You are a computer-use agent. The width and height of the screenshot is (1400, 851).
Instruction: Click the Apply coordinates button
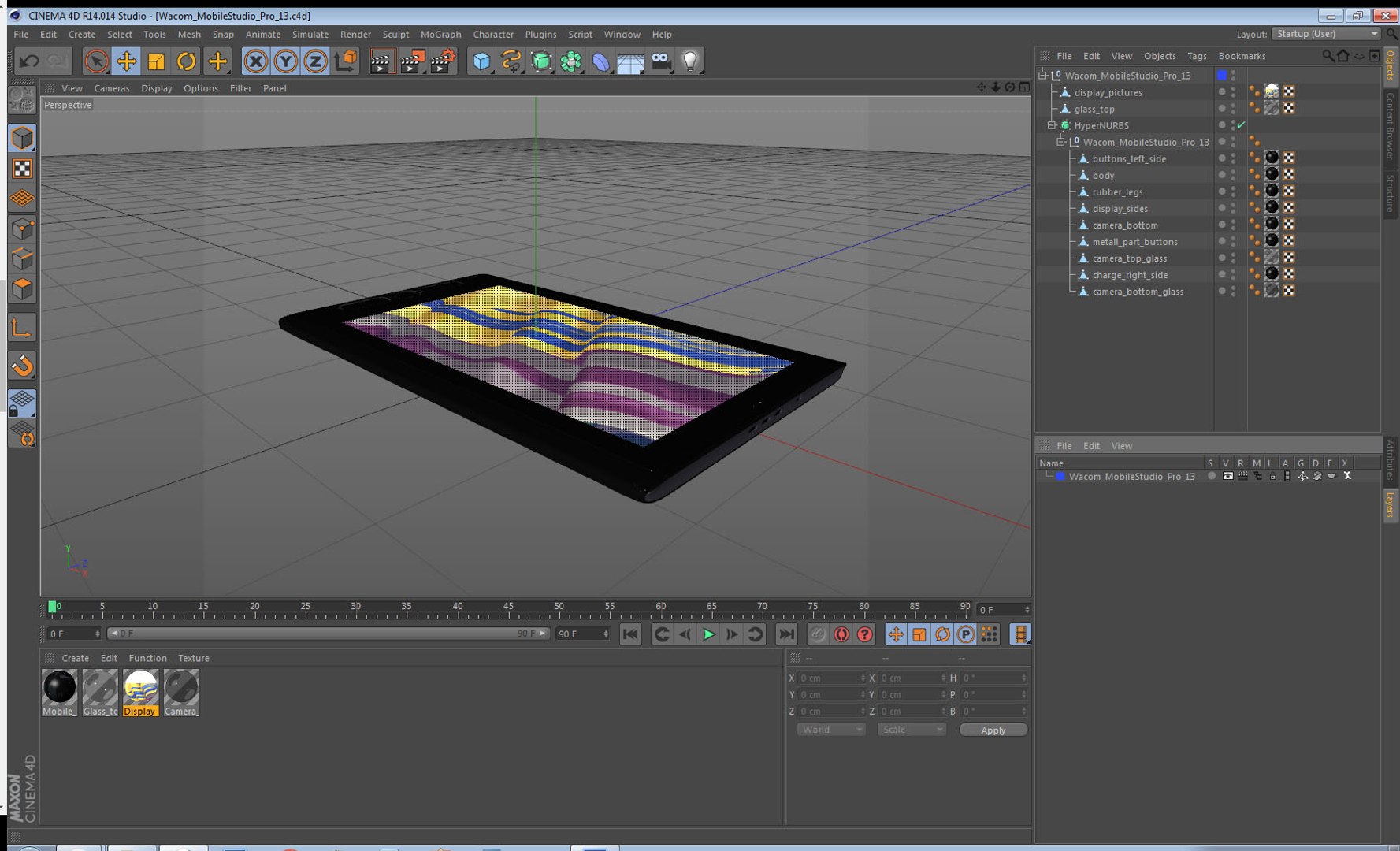point(993,730)
